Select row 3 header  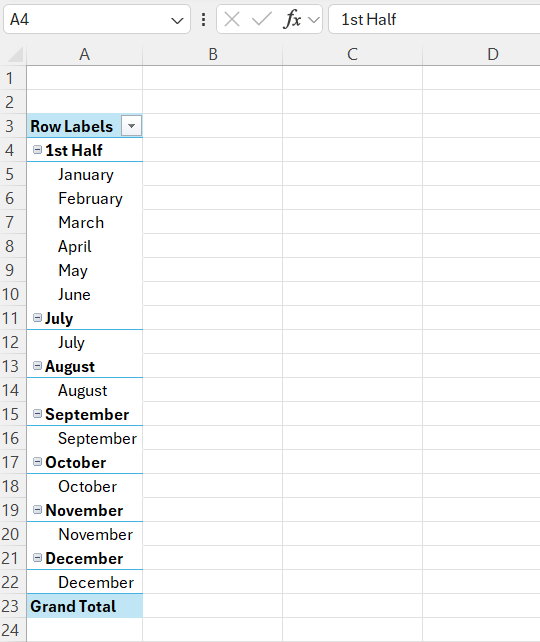(13, 126)
